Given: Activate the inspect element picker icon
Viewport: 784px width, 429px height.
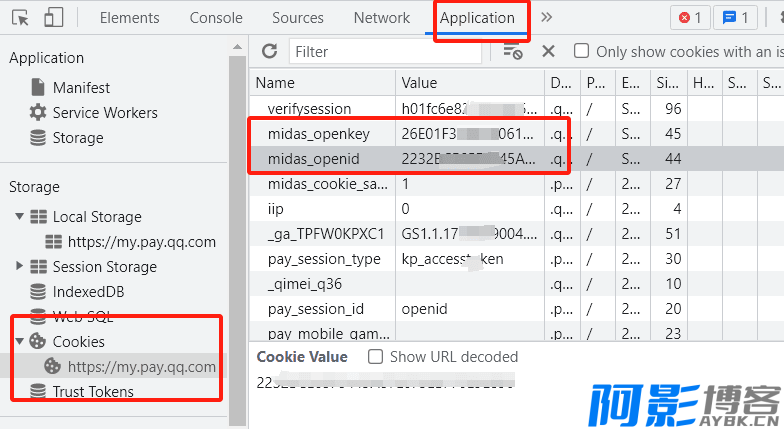Looking at the screenshot, I should tap(20, 18).
